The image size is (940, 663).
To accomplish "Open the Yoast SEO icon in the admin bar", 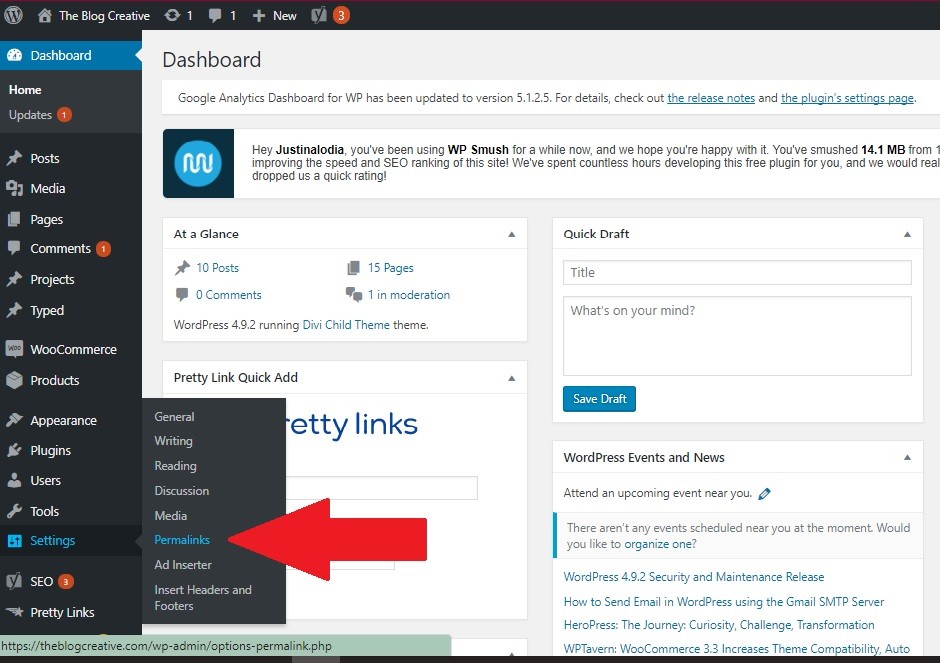I will click(319, 15).
